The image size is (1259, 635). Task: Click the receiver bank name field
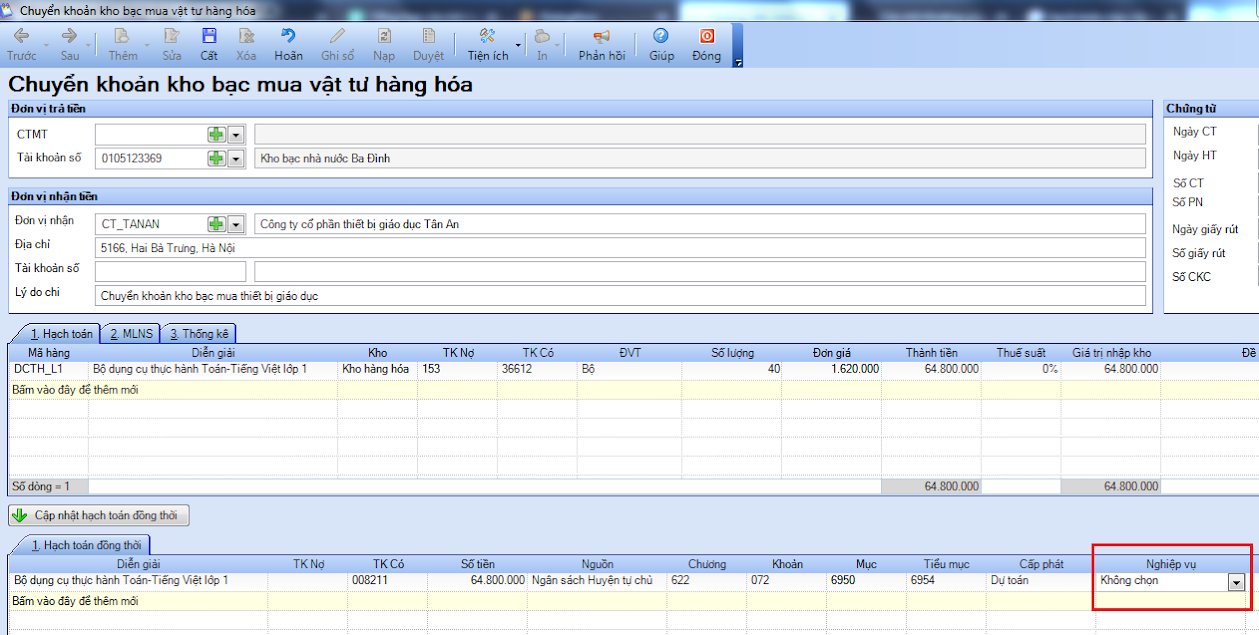pos(700,272)
